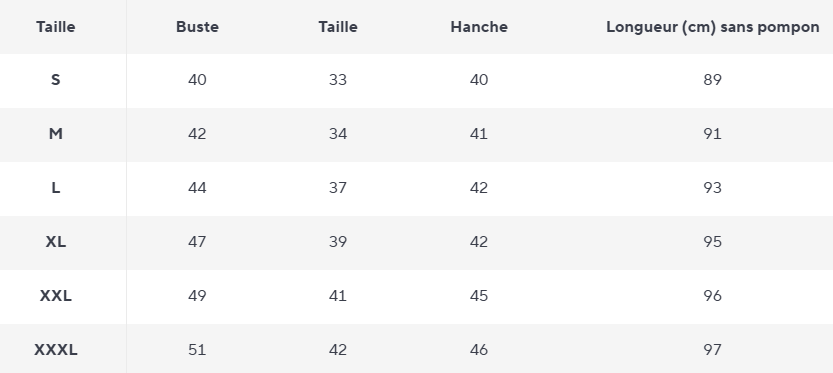Viewport: 833px width, 373px height.
Task: Click bust value 51 in XXXL row
Action: 197,350
